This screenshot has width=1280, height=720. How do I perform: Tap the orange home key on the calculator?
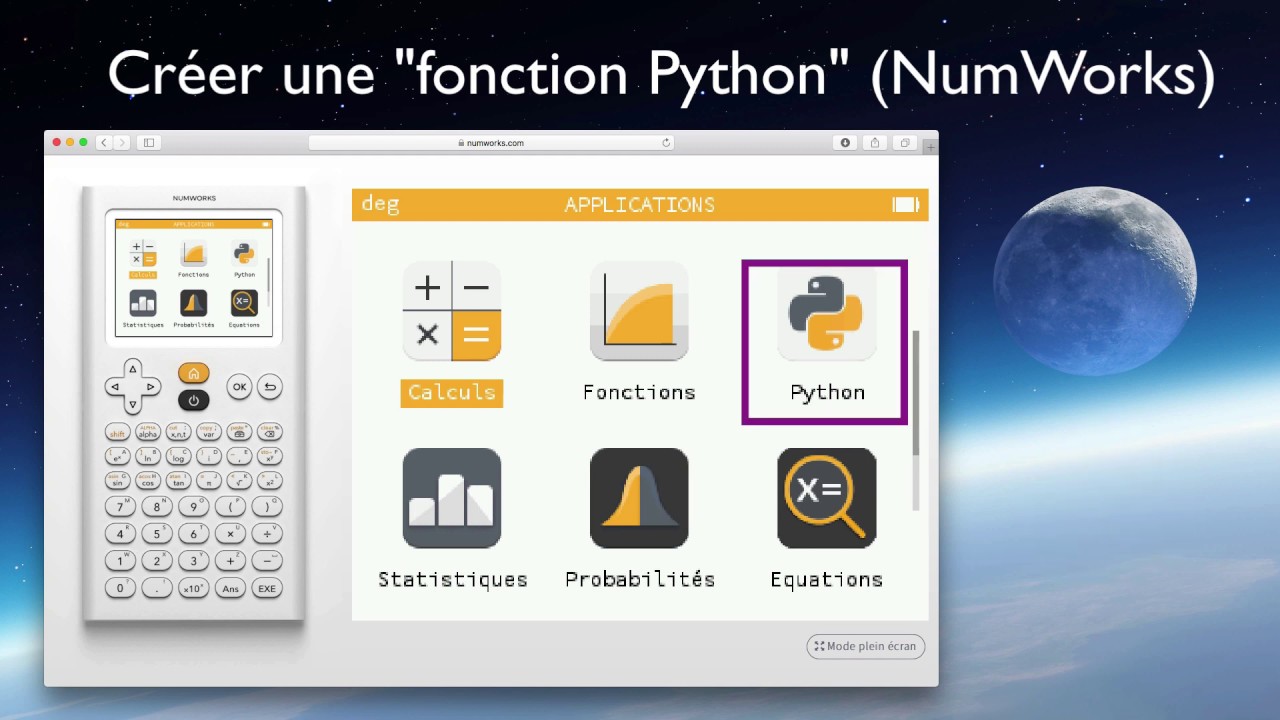point(194,374)
